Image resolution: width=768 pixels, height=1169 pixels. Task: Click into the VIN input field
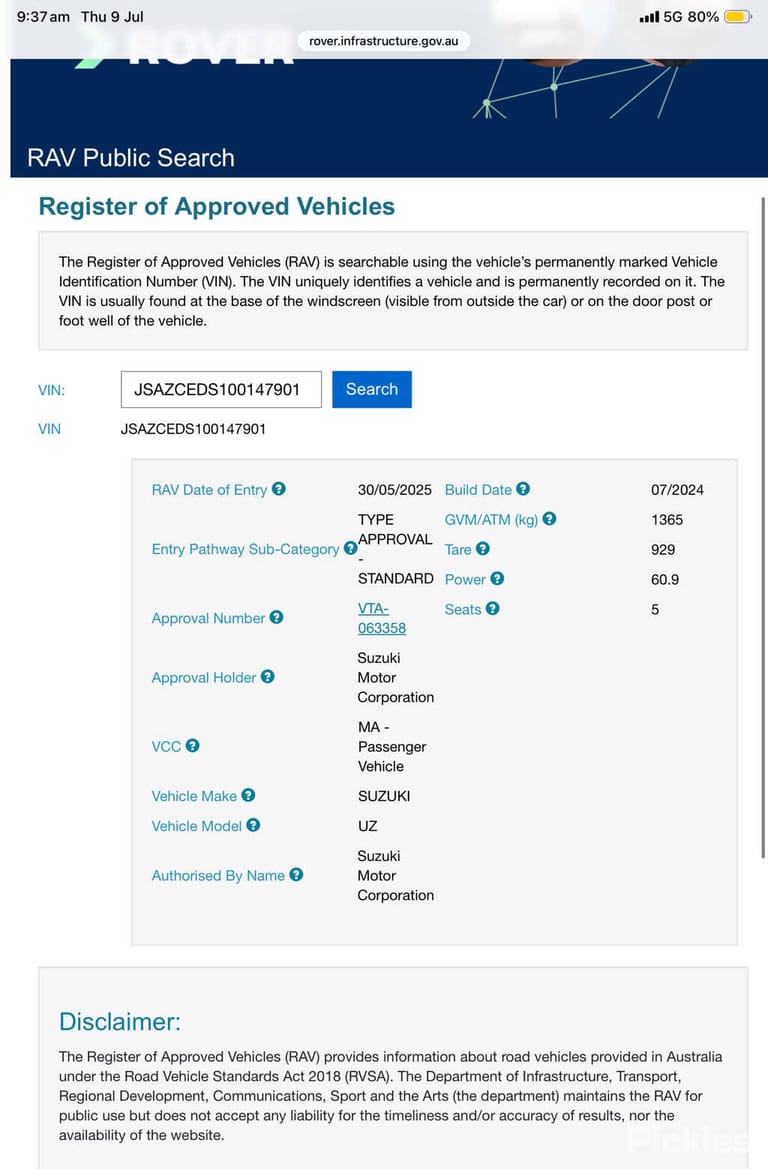click(221, 389)
